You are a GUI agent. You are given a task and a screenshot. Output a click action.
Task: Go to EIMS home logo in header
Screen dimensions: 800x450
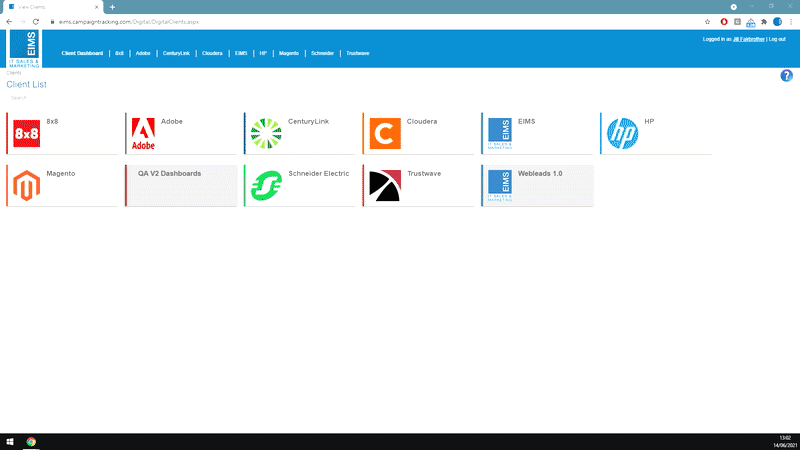click(x=24, y=48)
